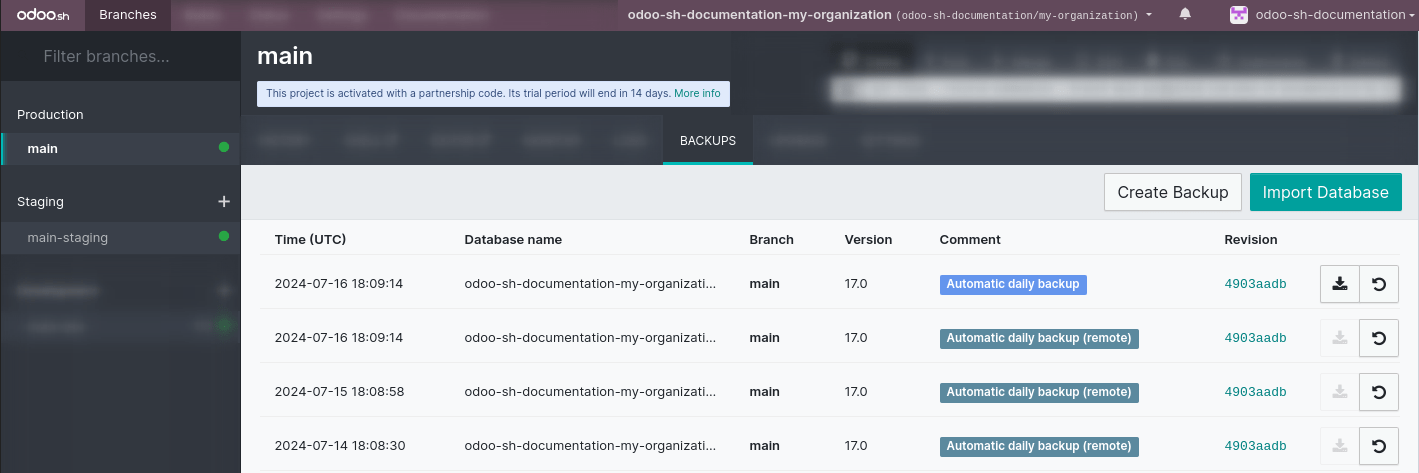
Task: Open the More info link
Action: 697,93
